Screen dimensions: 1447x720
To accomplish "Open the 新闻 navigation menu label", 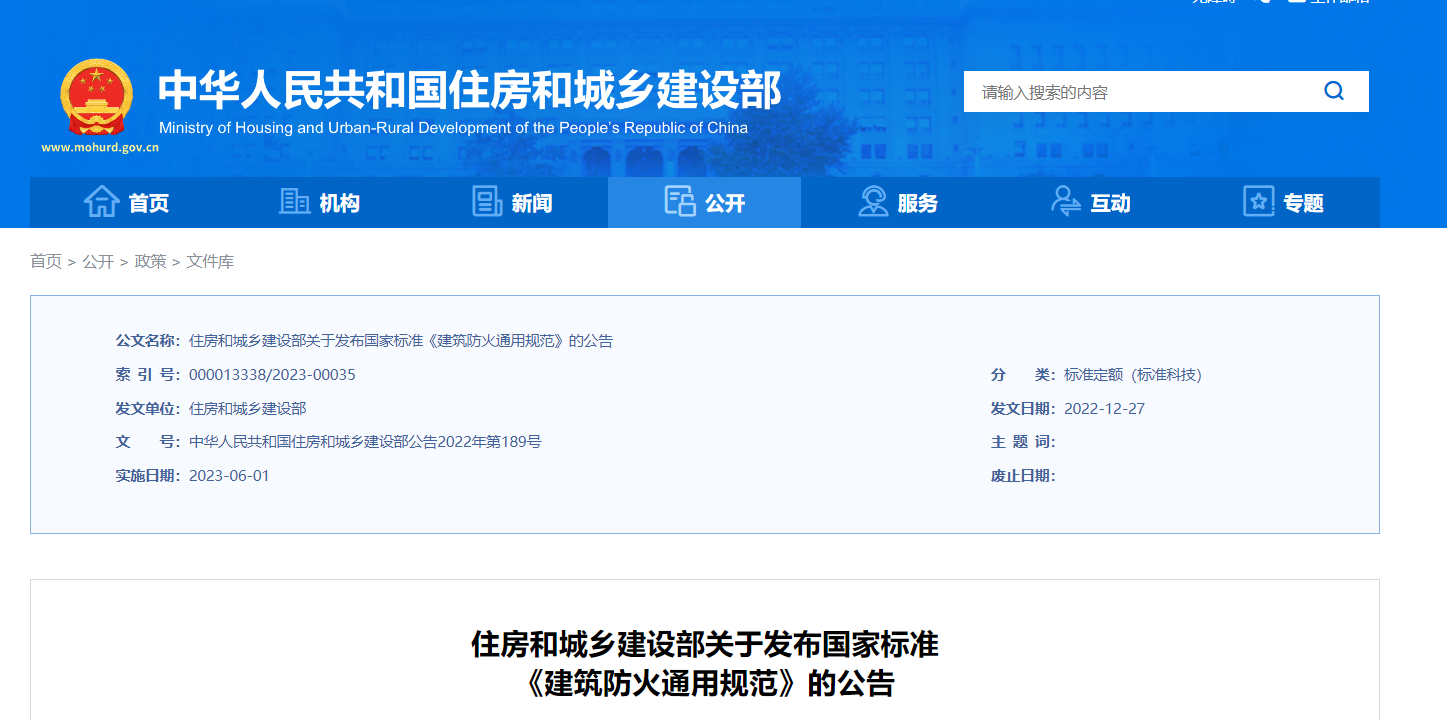I will 531,203.
